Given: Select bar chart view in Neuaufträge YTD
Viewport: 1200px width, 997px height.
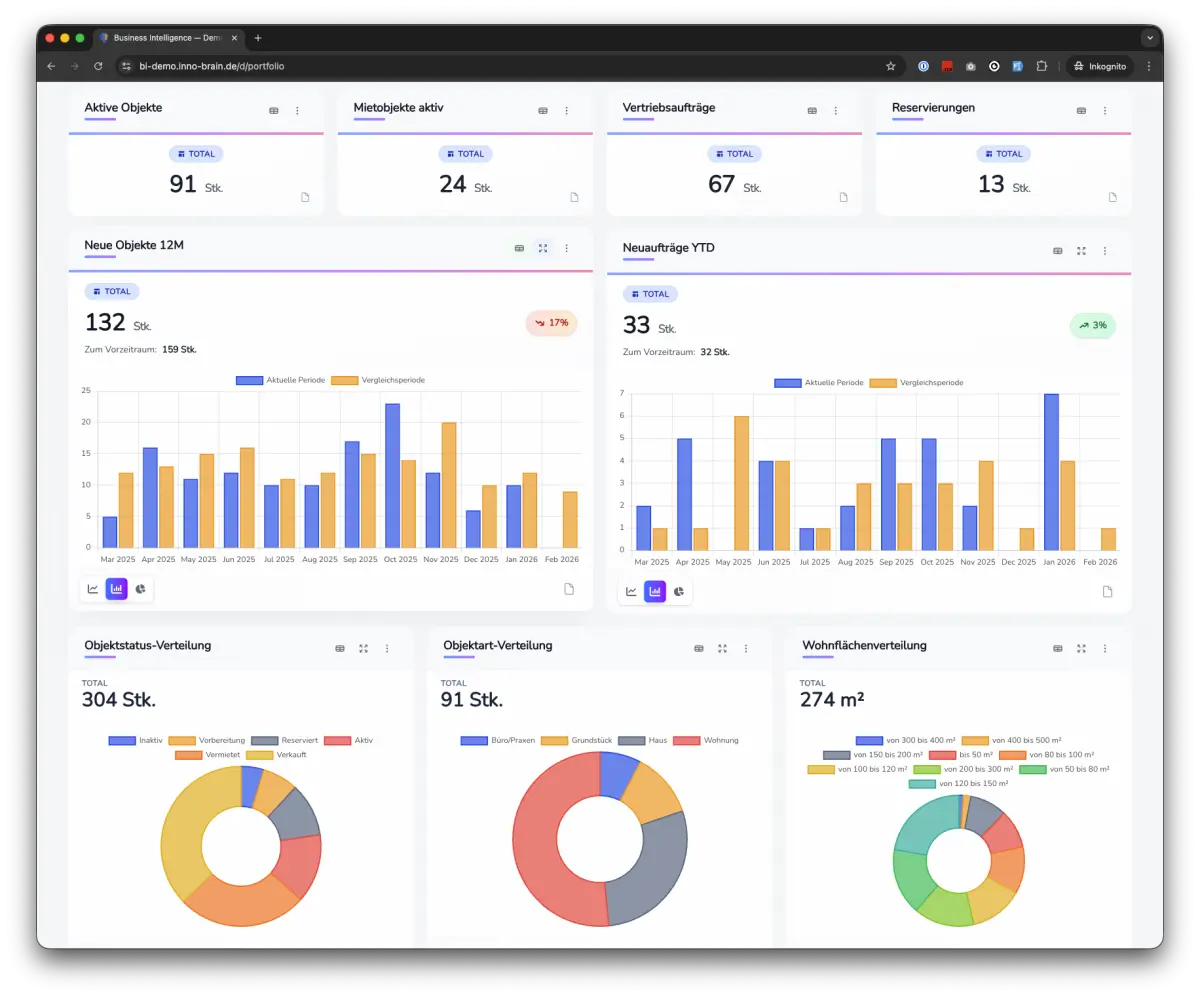Looking at the screenshot, I should coord(655,592).
